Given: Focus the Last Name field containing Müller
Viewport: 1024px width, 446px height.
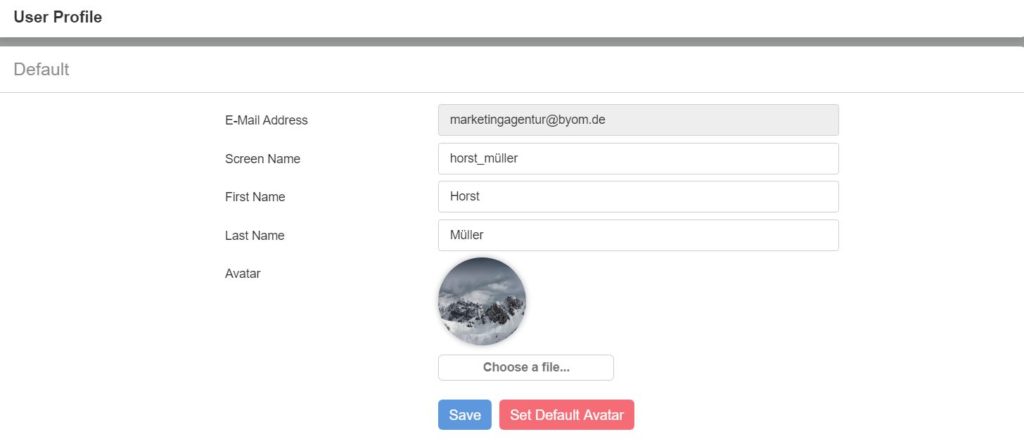Looking at the screenshot, I should (638, 235).
